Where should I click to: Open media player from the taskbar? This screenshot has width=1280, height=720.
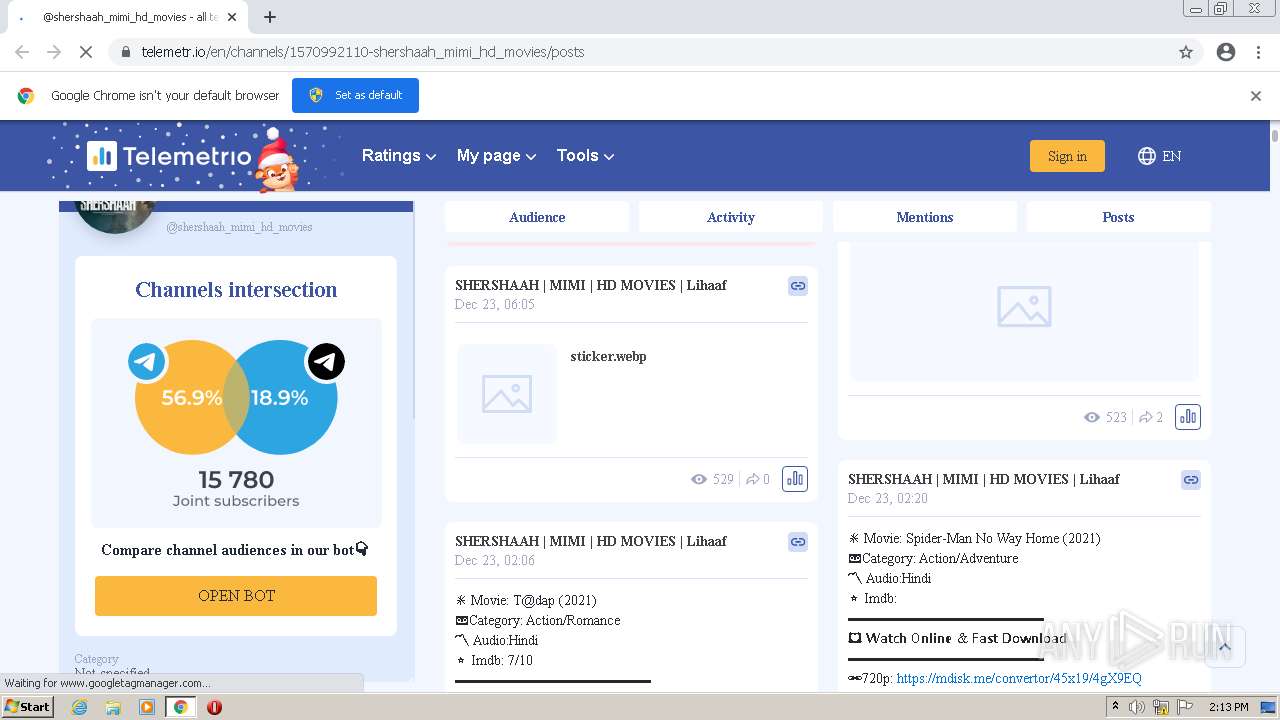tap(147, 707)
